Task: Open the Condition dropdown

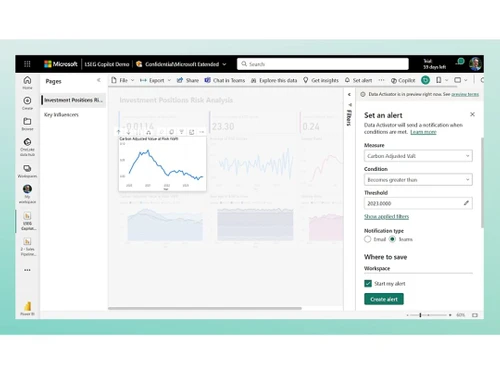Action: tap(418, 180)
